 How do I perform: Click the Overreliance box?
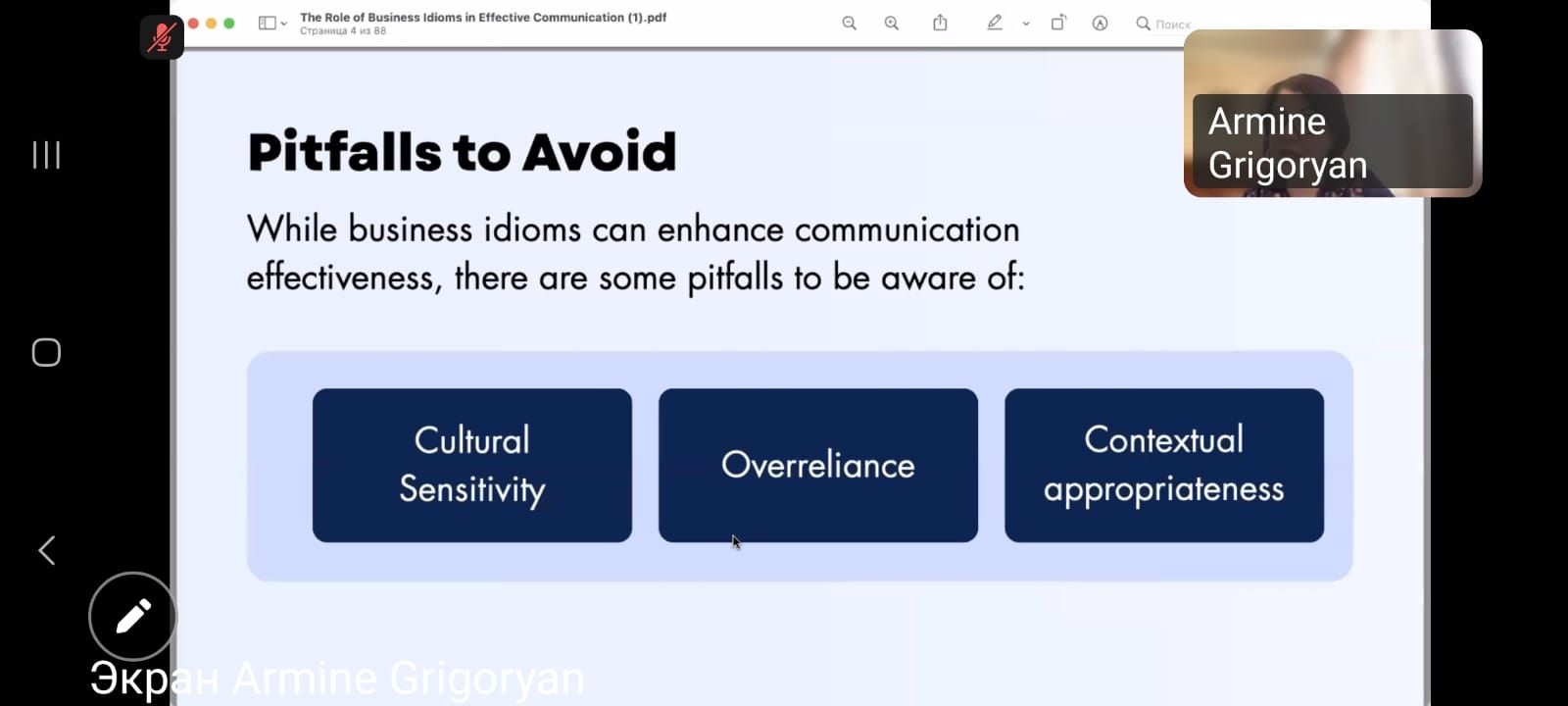[817, 465]
